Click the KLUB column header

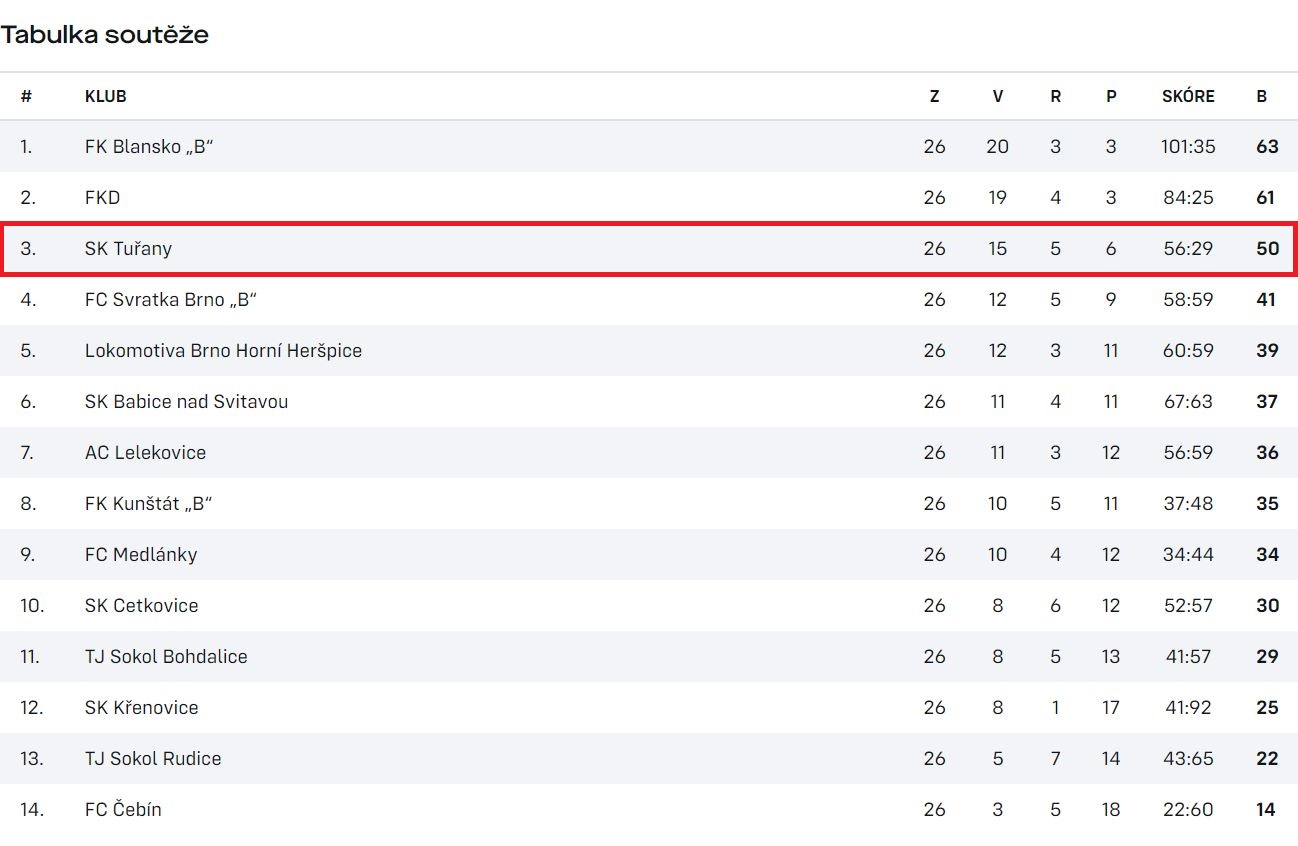point(106,97)
